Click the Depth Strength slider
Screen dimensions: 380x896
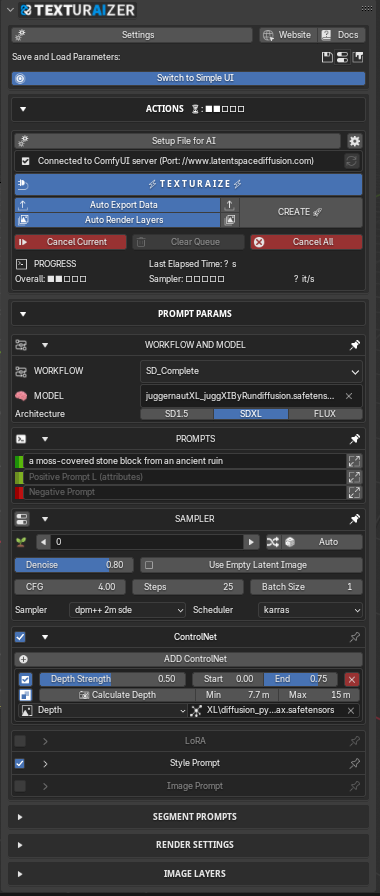[x=113, y=679]
